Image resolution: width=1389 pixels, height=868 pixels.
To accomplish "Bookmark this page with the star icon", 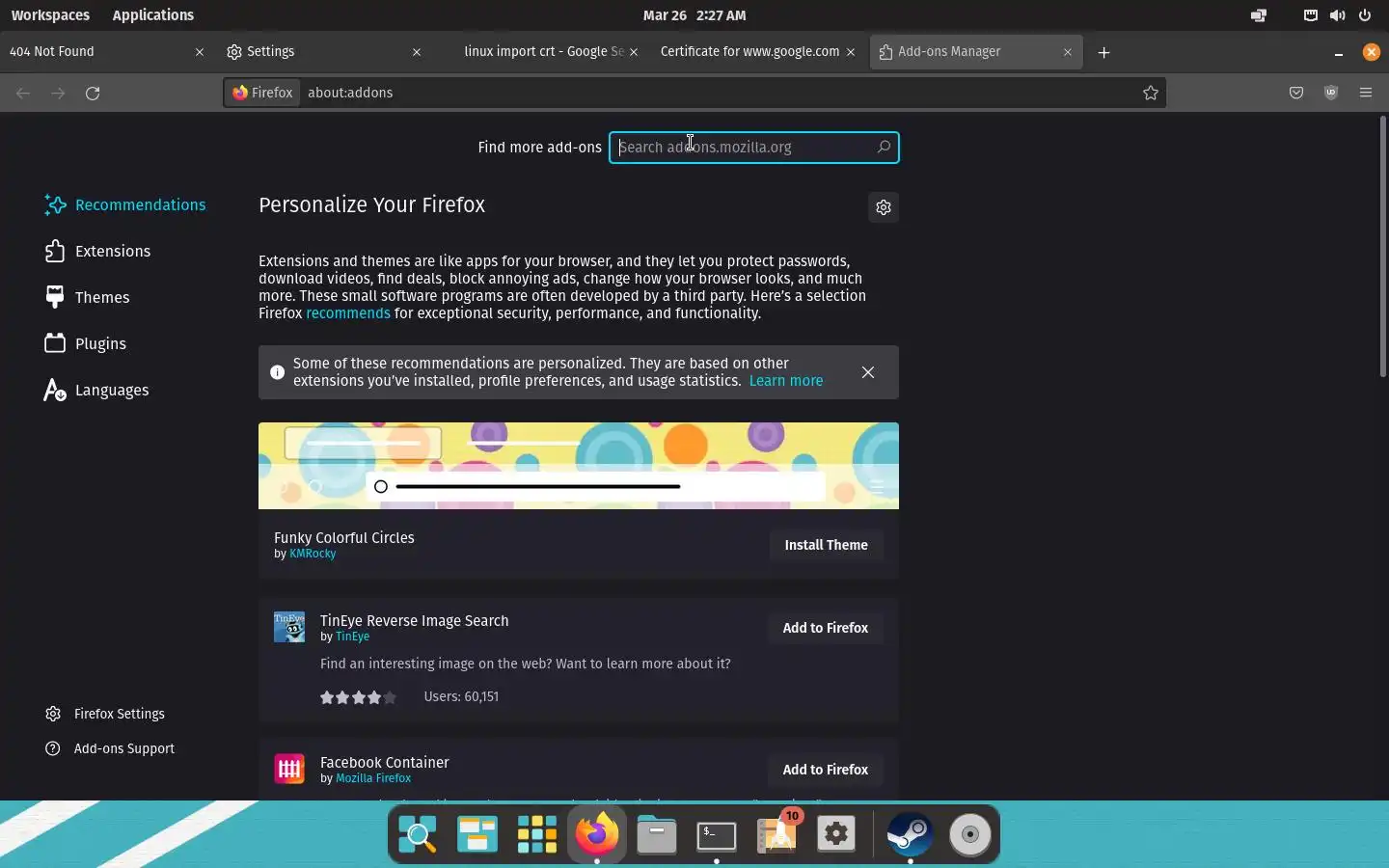I will (x=1150, y=93).
